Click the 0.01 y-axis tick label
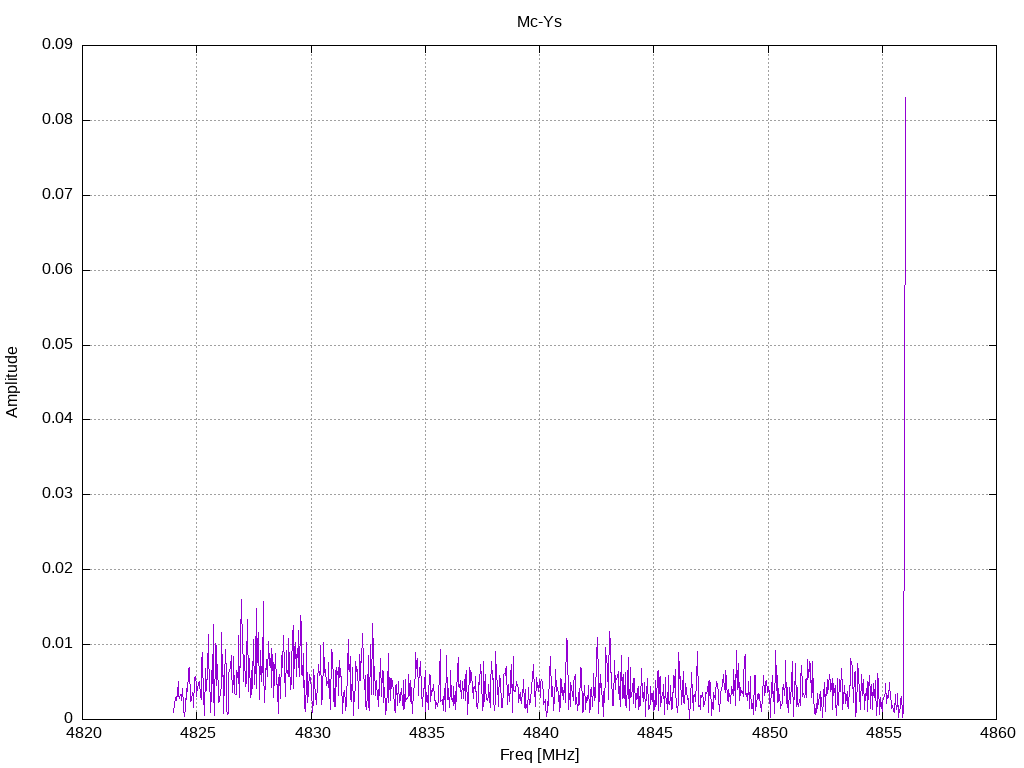The height and width of the screenshot is (768, 1024). (57, 643)
